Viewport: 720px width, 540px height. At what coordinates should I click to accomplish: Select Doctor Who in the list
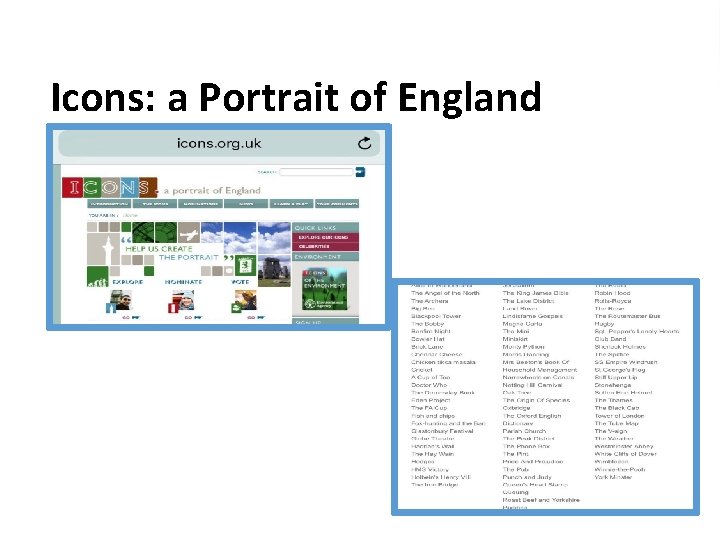tap(429, 385)
